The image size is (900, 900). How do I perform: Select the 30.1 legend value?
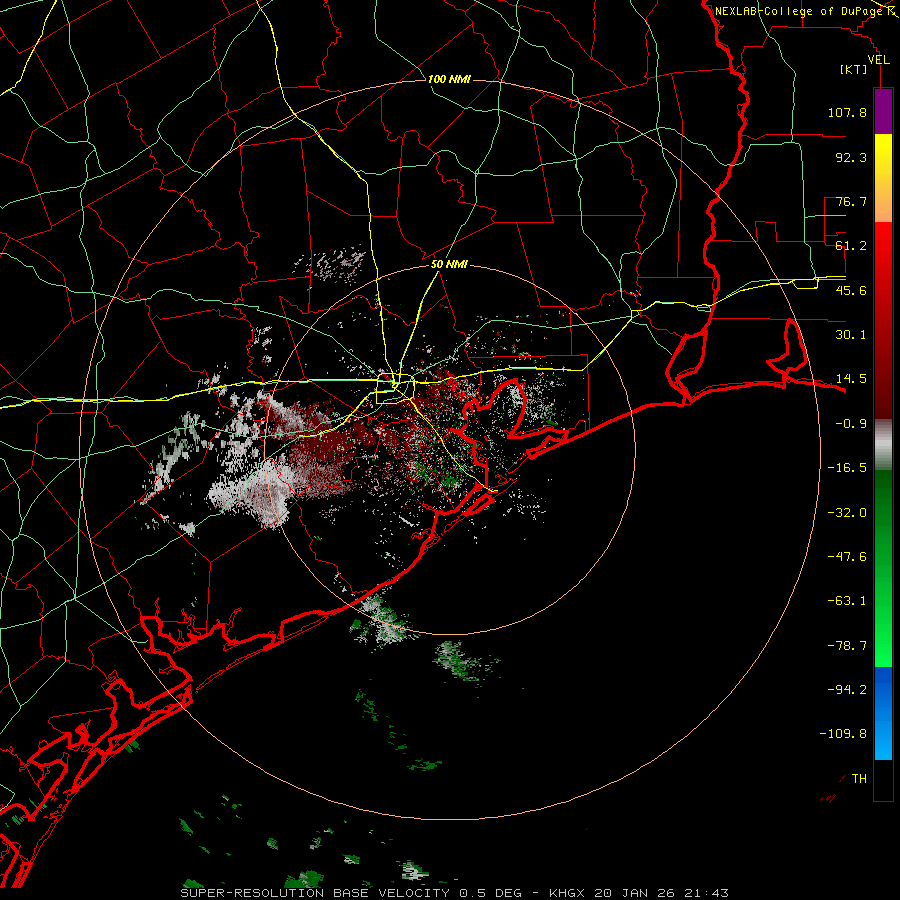pyautogui.click(x=851, y=335)
